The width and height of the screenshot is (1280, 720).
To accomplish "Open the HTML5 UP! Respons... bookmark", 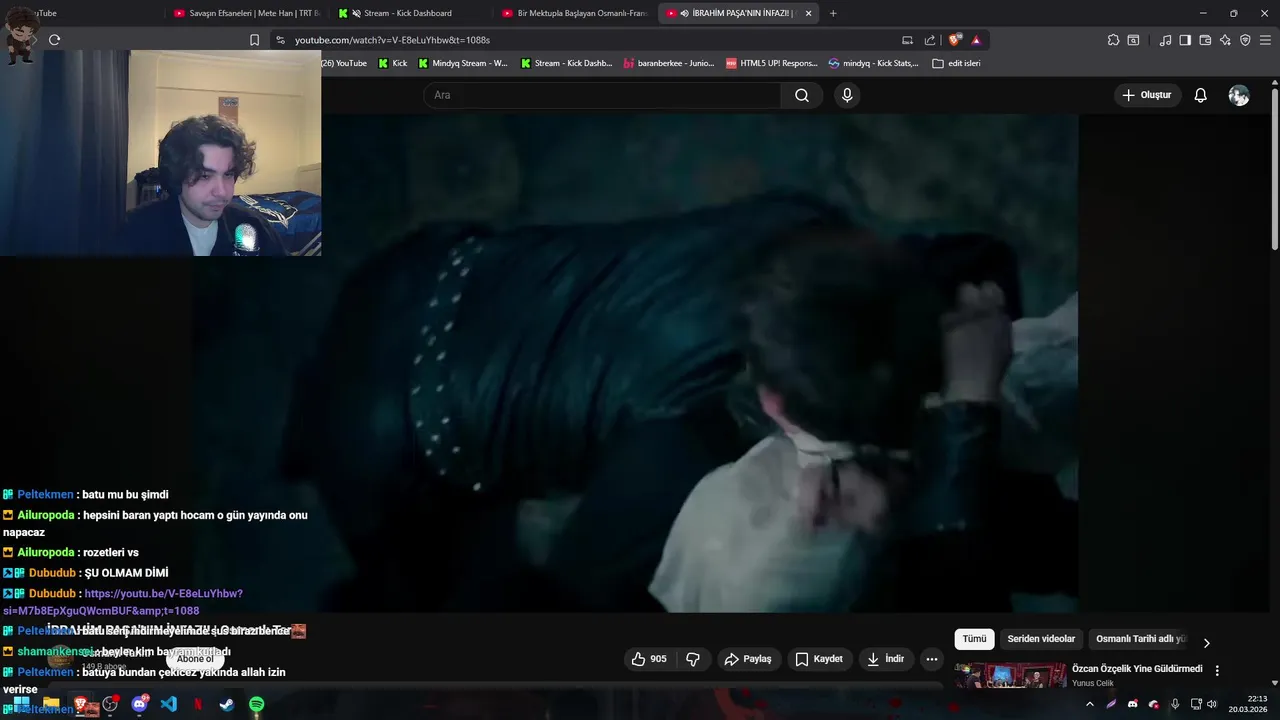I will [x=772, y=63].
